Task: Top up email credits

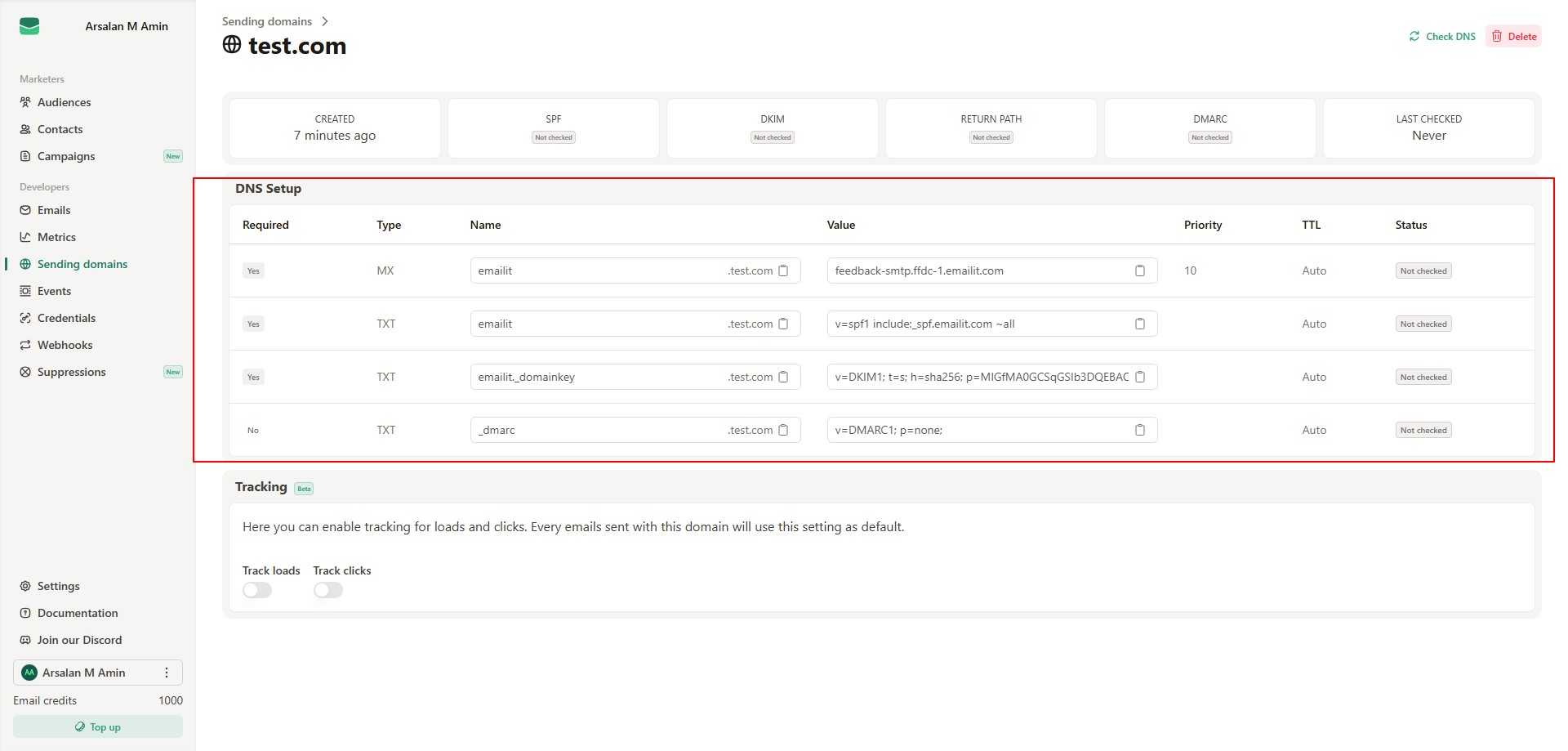Action: click(x=98, y=726)
